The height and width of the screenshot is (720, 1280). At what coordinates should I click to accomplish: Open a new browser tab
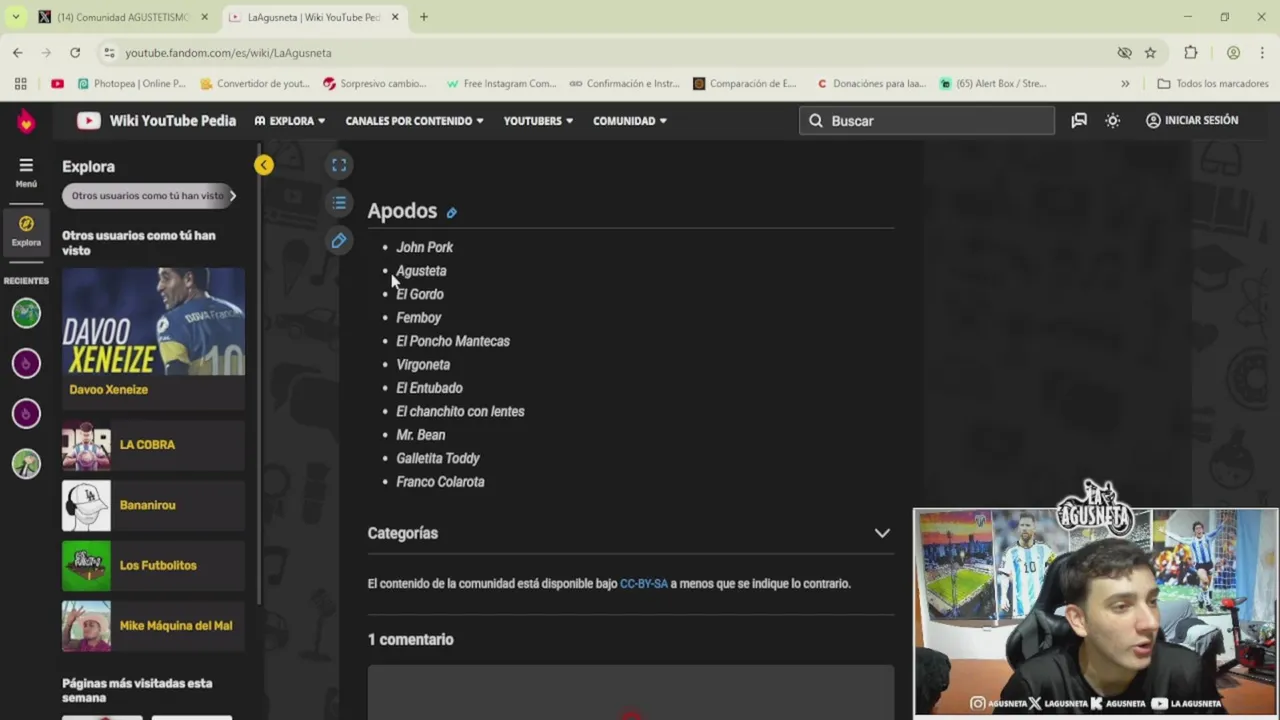click(x=424, y=17)
